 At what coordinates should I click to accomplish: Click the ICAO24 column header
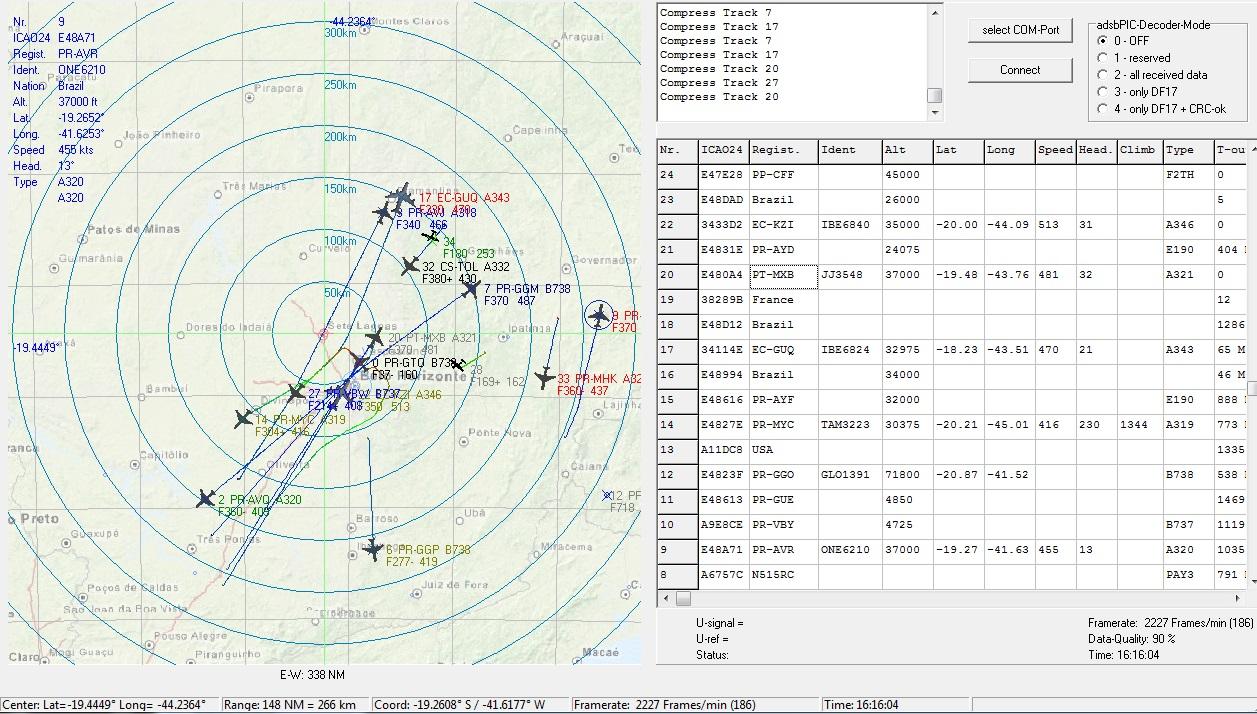point(722,150)
